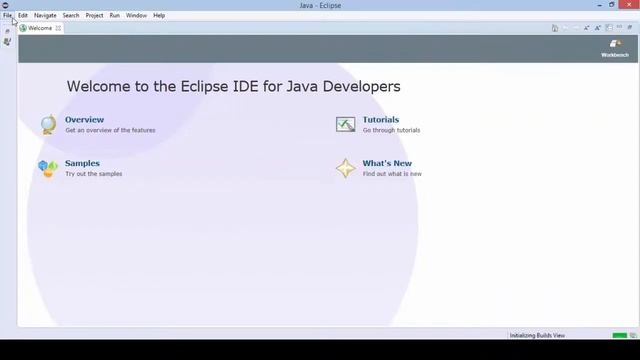Click the enlarge font size icon
640x360 pixels.
point(598,28)
